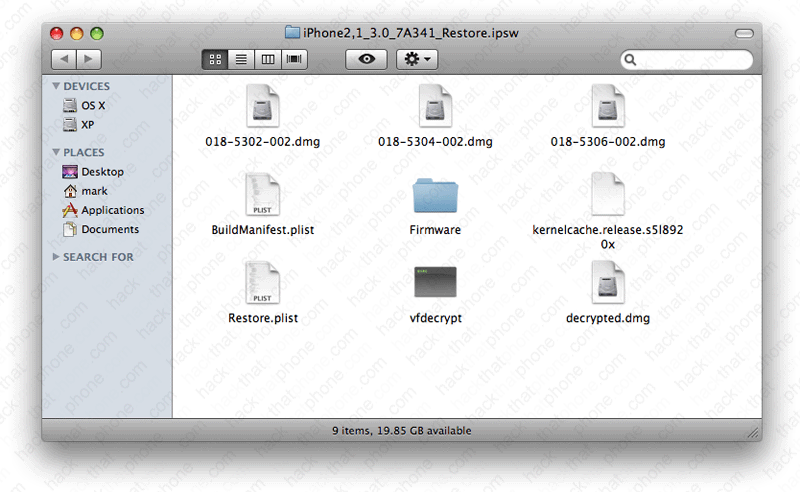Screen dimensions: 800x492
Task: Collapse the PLACES sidebar section
Action: coord(56,153)
